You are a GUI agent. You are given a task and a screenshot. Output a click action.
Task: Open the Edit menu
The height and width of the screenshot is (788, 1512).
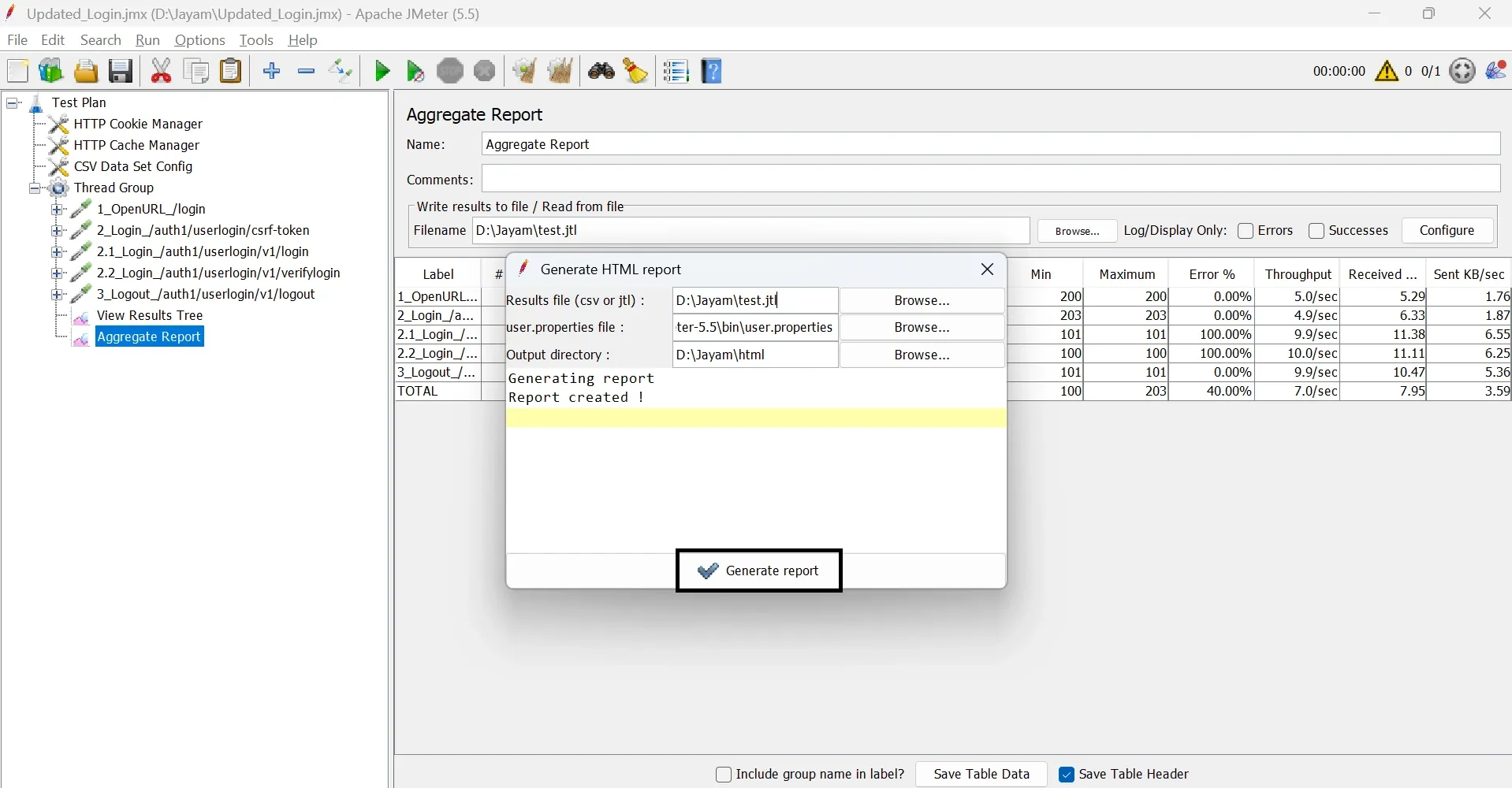[53, 40]
